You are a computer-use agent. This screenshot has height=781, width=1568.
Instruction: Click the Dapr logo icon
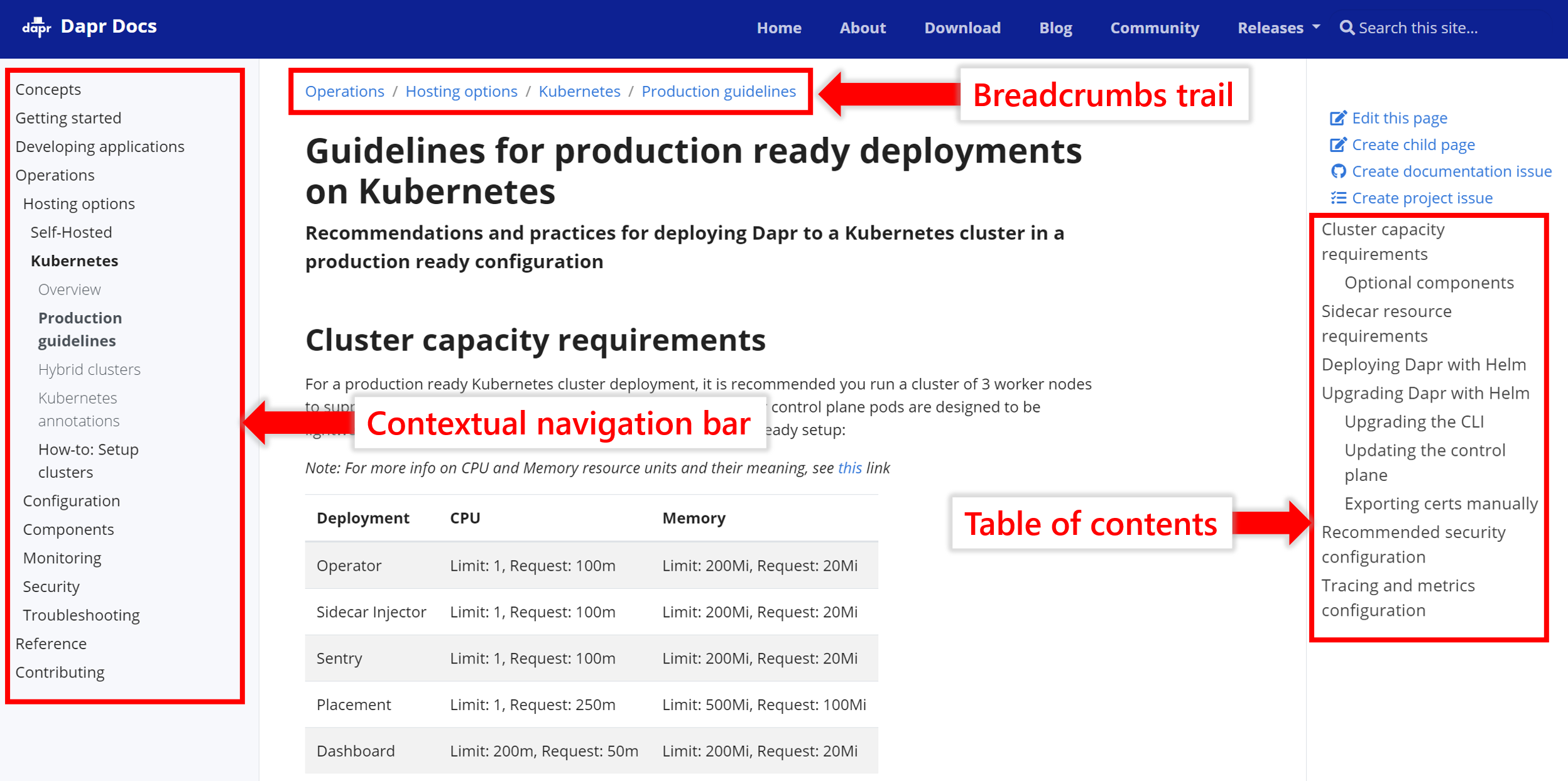click(x=36, y=27)
